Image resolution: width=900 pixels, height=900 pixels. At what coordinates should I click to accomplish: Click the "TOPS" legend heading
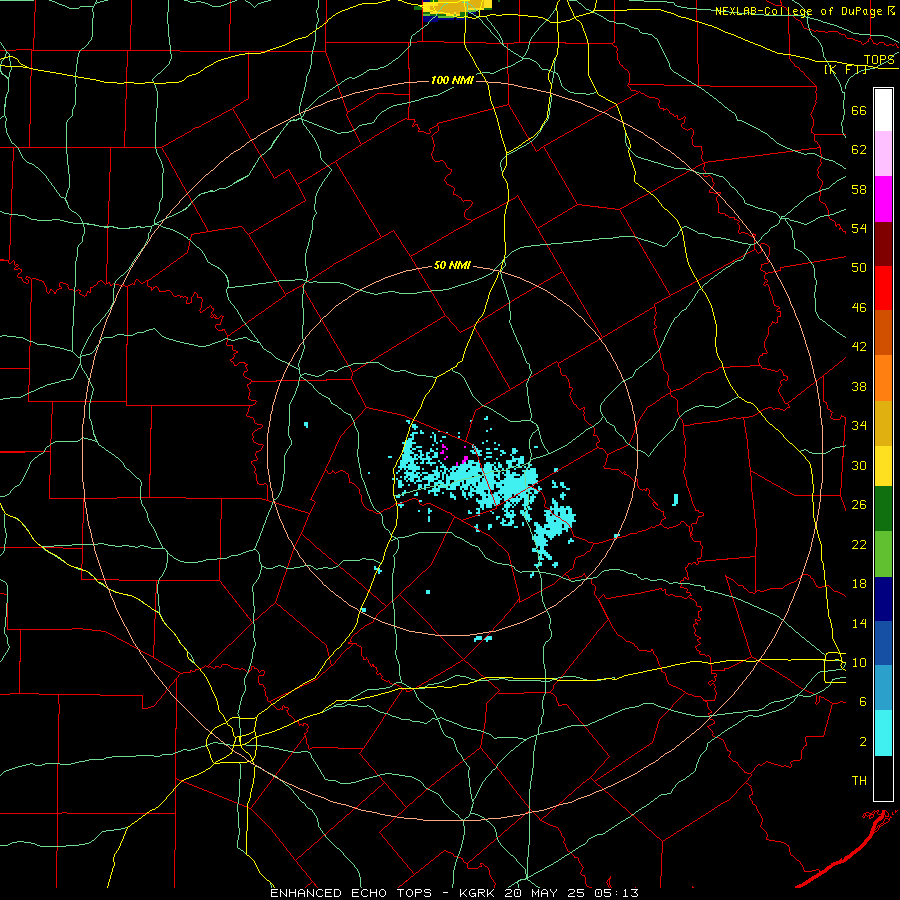click(x=879, y=60)
